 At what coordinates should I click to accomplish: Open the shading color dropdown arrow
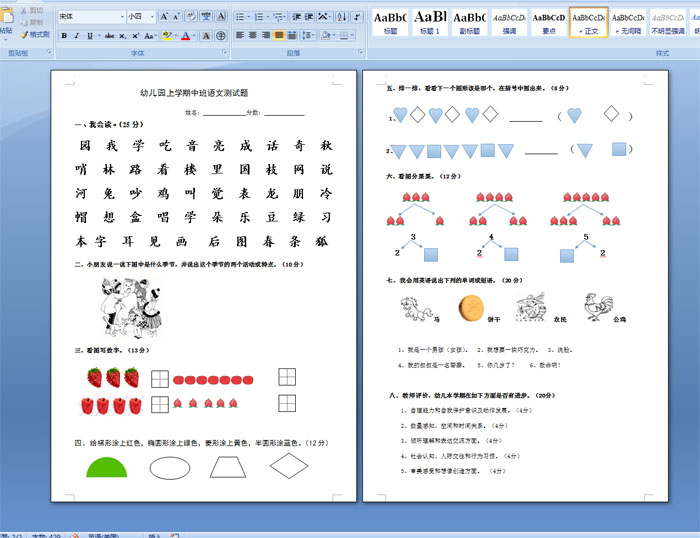tap(334, 35)
